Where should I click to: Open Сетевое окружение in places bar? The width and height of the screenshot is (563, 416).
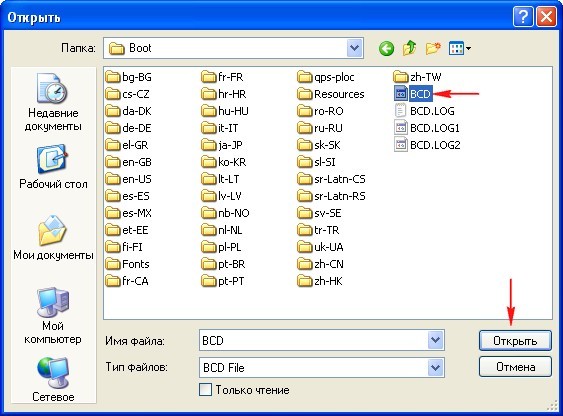coord(53,379)
